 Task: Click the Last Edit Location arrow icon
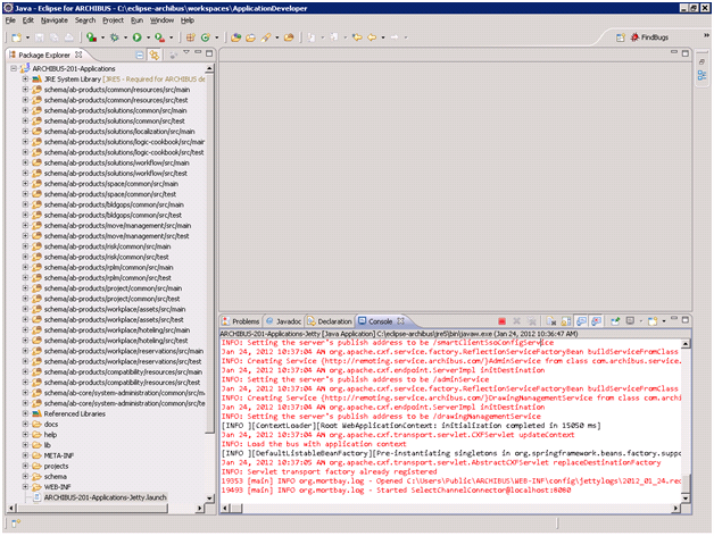pyautogui.click(x=357, y=37)
